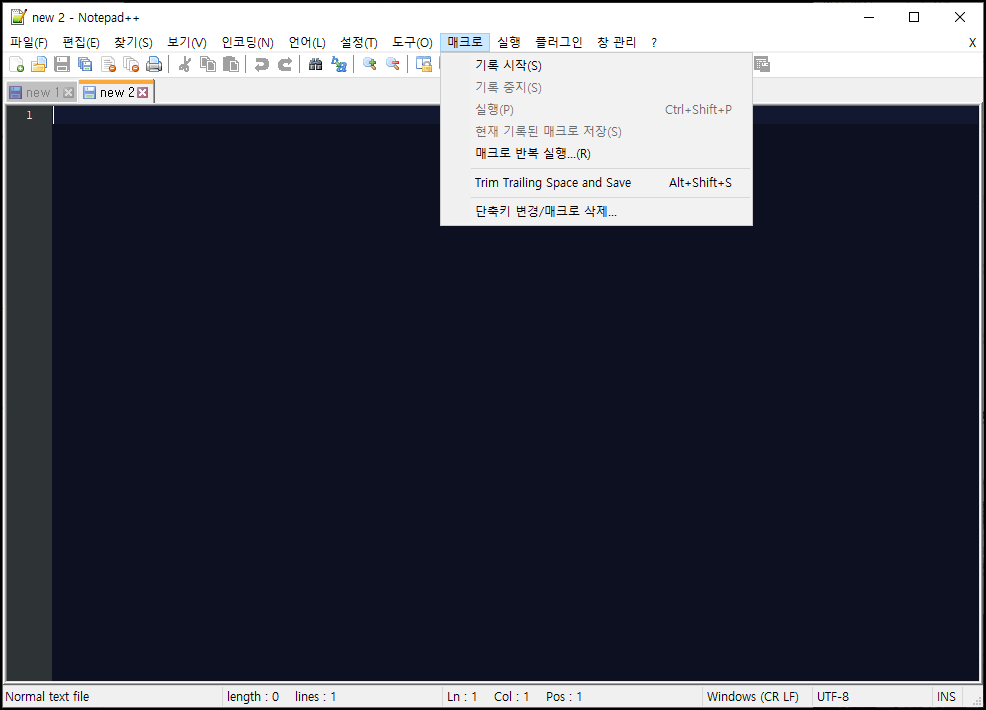This screenshot has height=710, width=986.
Task: Click the Cut scissors icon
Action: [x=184, y=64]
